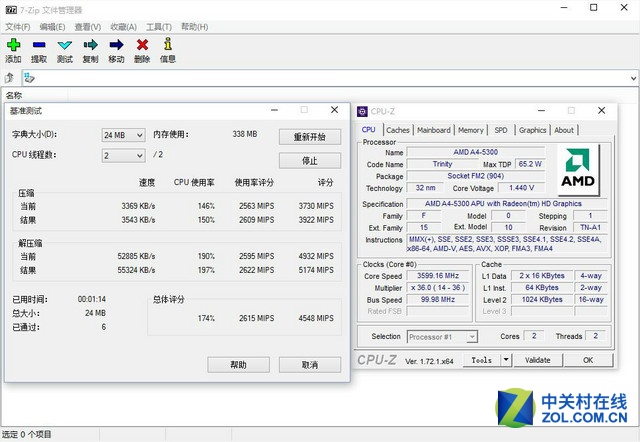The height and width of the screenshot is (442, 640).
Task: Click the Restart (重新开始) benchmark button
Action: coord(309,136)
